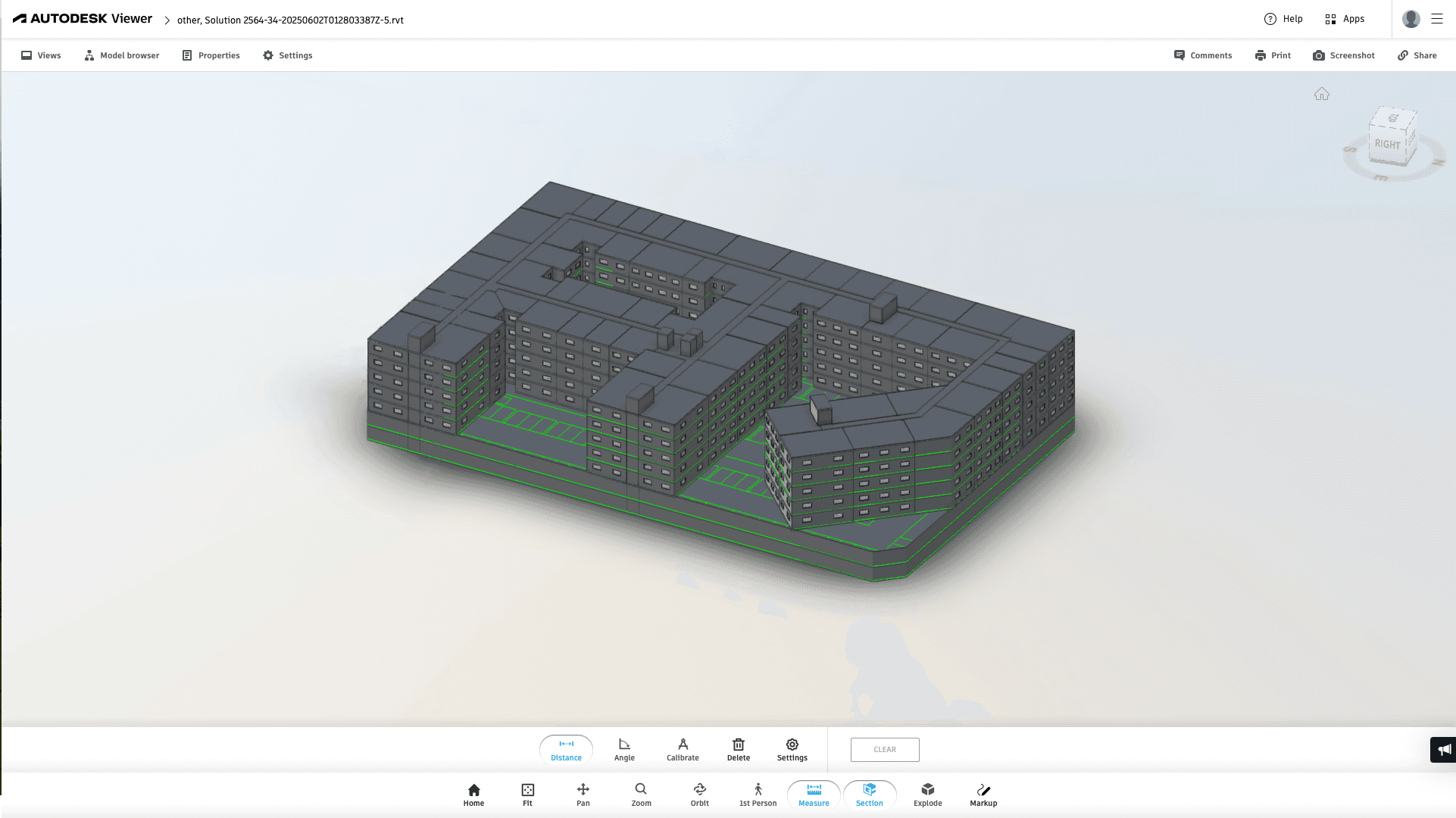The width and height of the screenshot is (1456, 818).
Task: Toggle Distance measurement mode
Action: click(566, 749)
